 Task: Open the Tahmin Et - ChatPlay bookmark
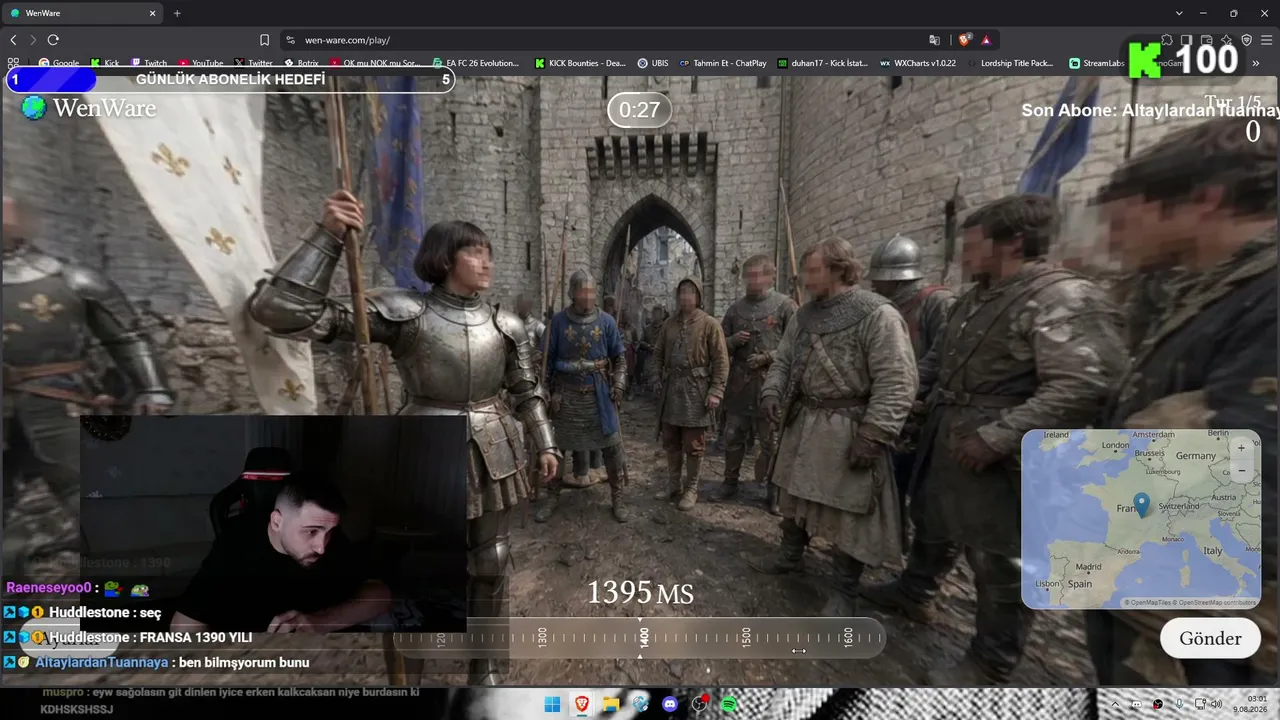point(723,63)
